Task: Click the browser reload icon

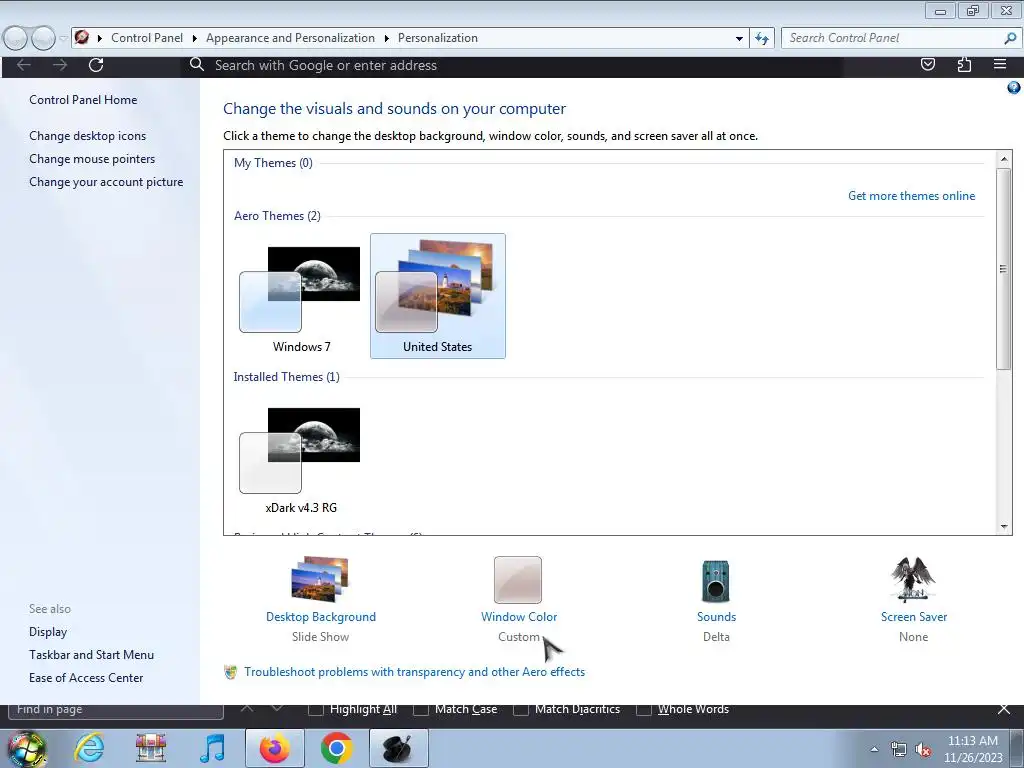Action: [x=96, y=65]
